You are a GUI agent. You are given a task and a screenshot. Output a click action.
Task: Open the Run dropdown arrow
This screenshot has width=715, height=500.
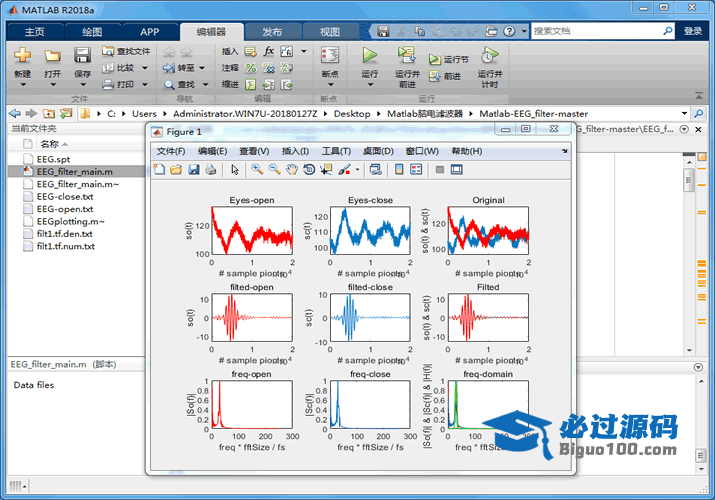click(370, 85)
